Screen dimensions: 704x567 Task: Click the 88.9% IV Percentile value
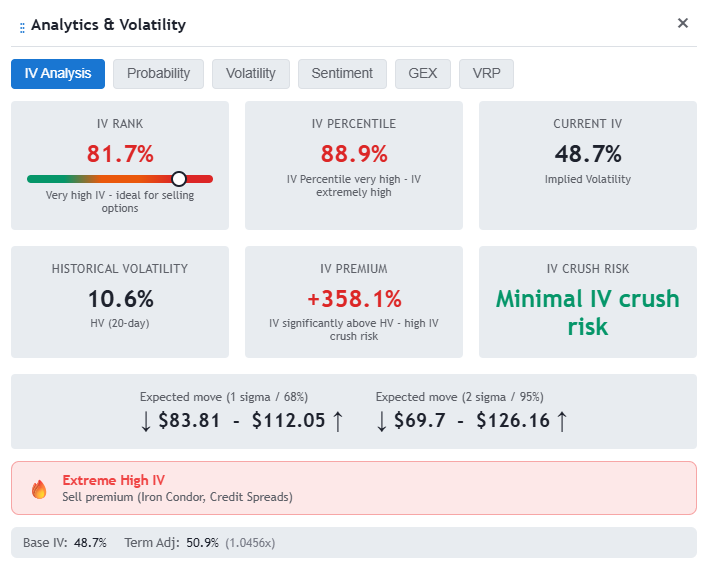pos(354,154)
